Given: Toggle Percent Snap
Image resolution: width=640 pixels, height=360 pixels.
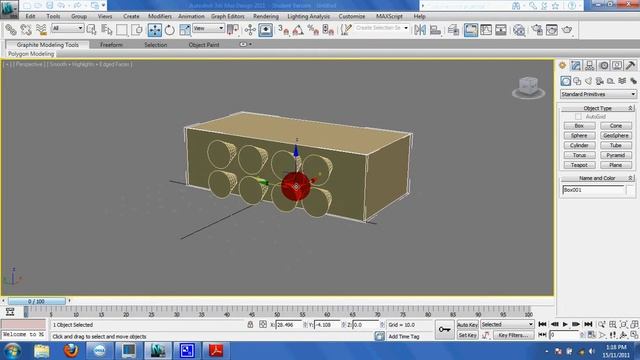Looking at the screenshot, I should click(313, 29).
